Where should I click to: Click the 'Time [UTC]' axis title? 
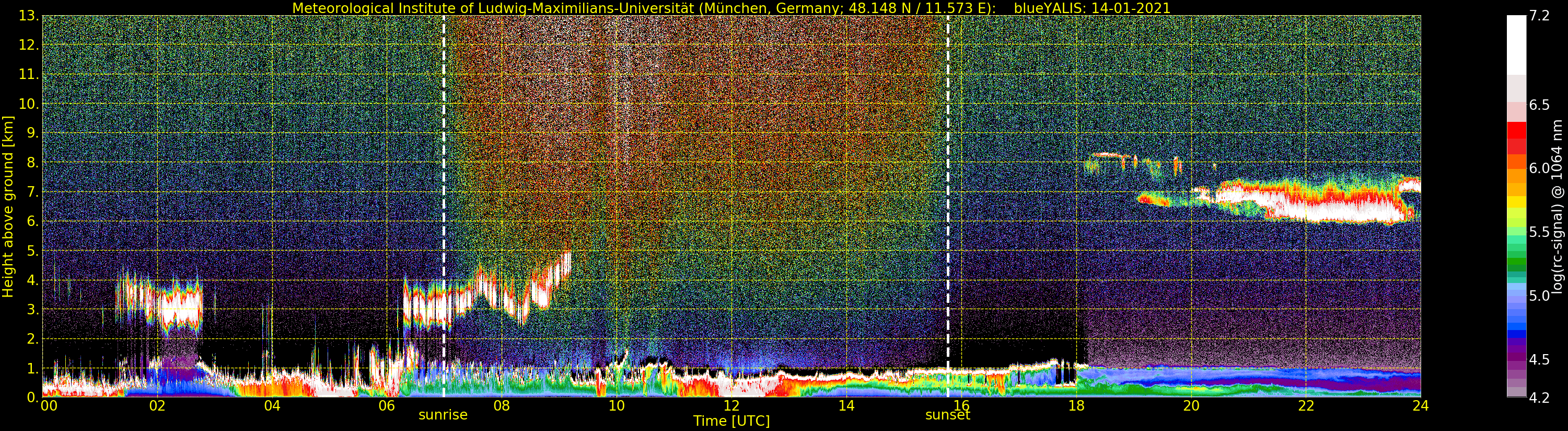(731, 421)
